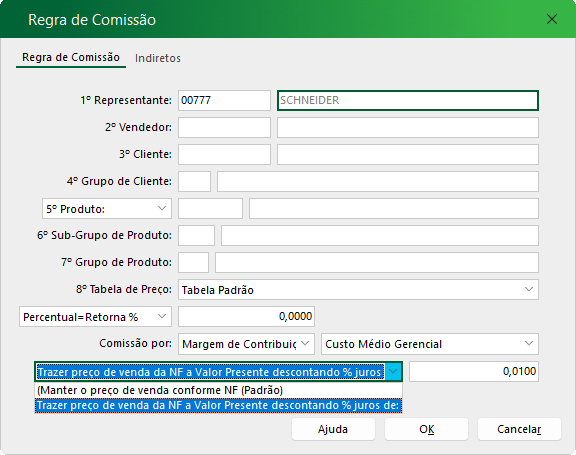Choose Manter o preço de venda conforme NF option
The width and height of the screenshot is (576, 455).
(218, 390)
